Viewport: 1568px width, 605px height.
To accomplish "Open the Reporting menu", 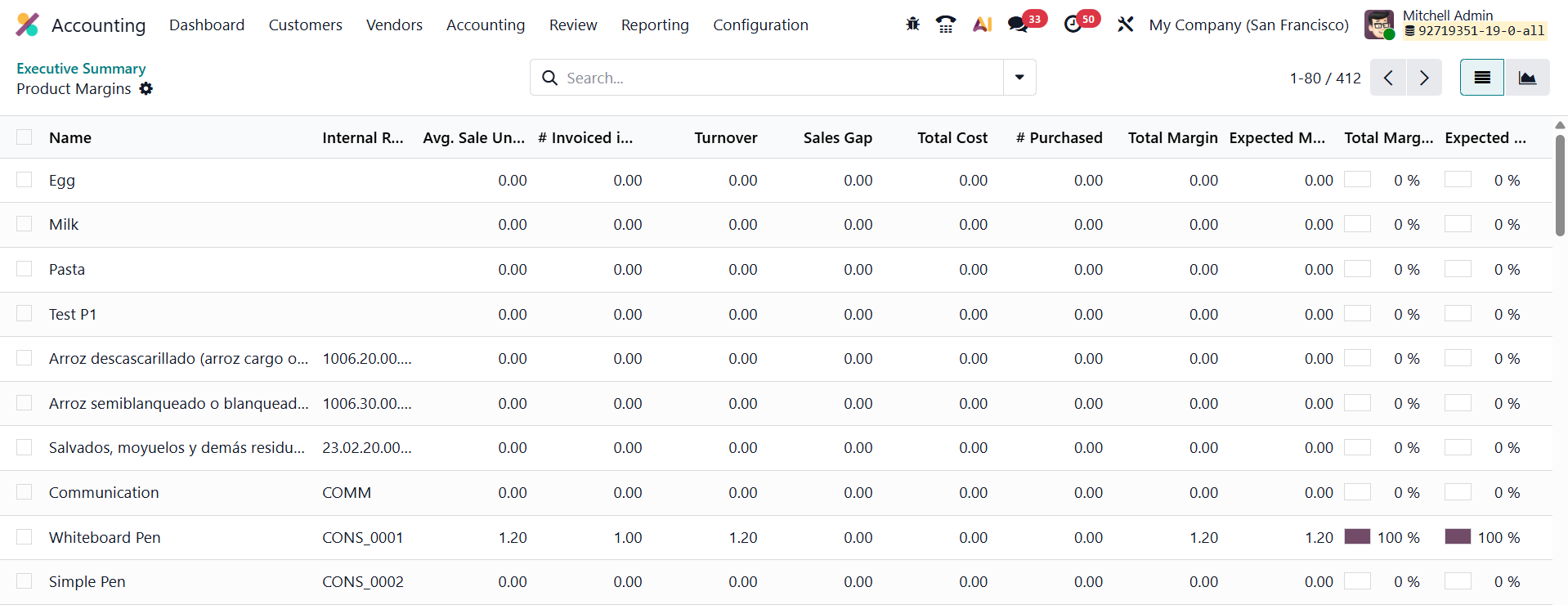I will point(655,25).
